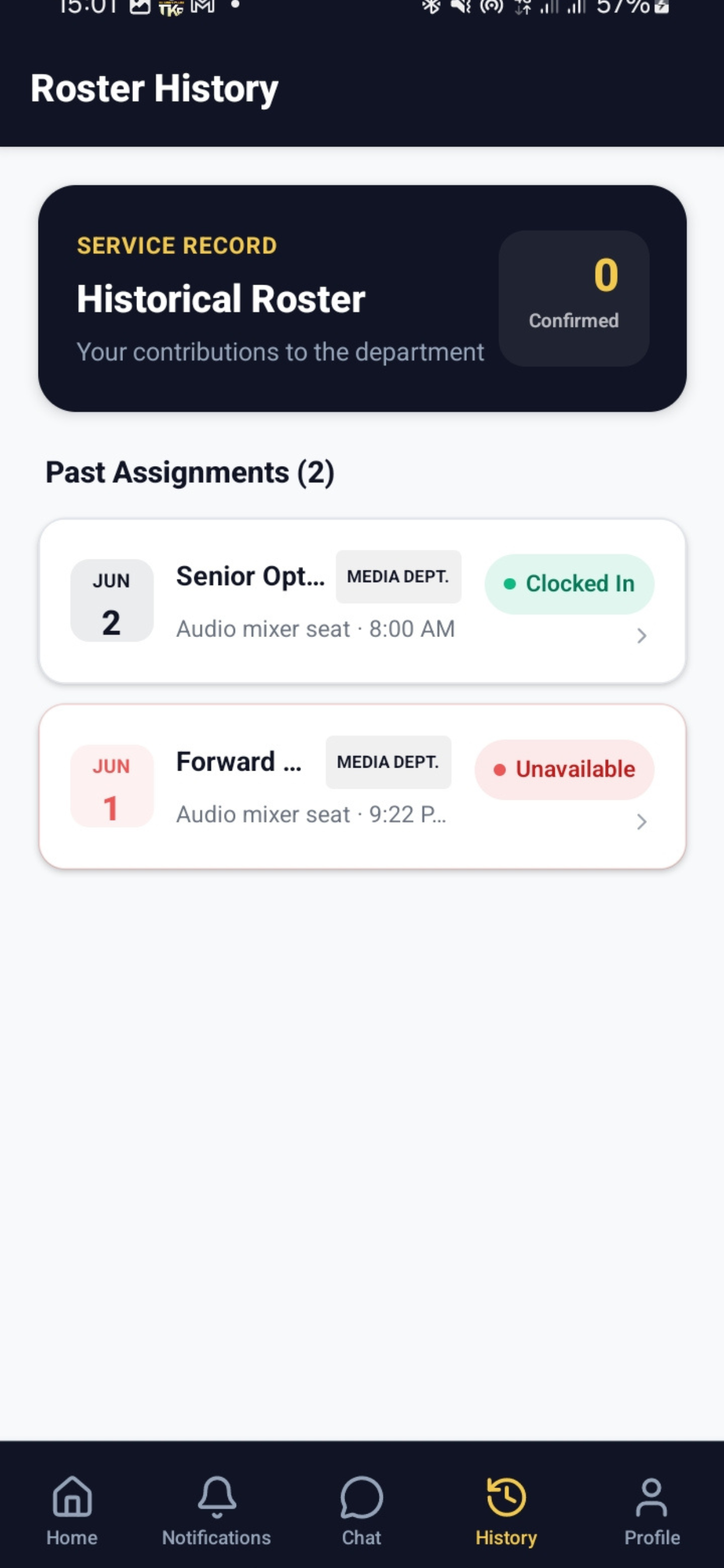Open the Senior Opt... assignment title
The height and width of the screenshot is (1568, 724).
(x=250, y=576)
